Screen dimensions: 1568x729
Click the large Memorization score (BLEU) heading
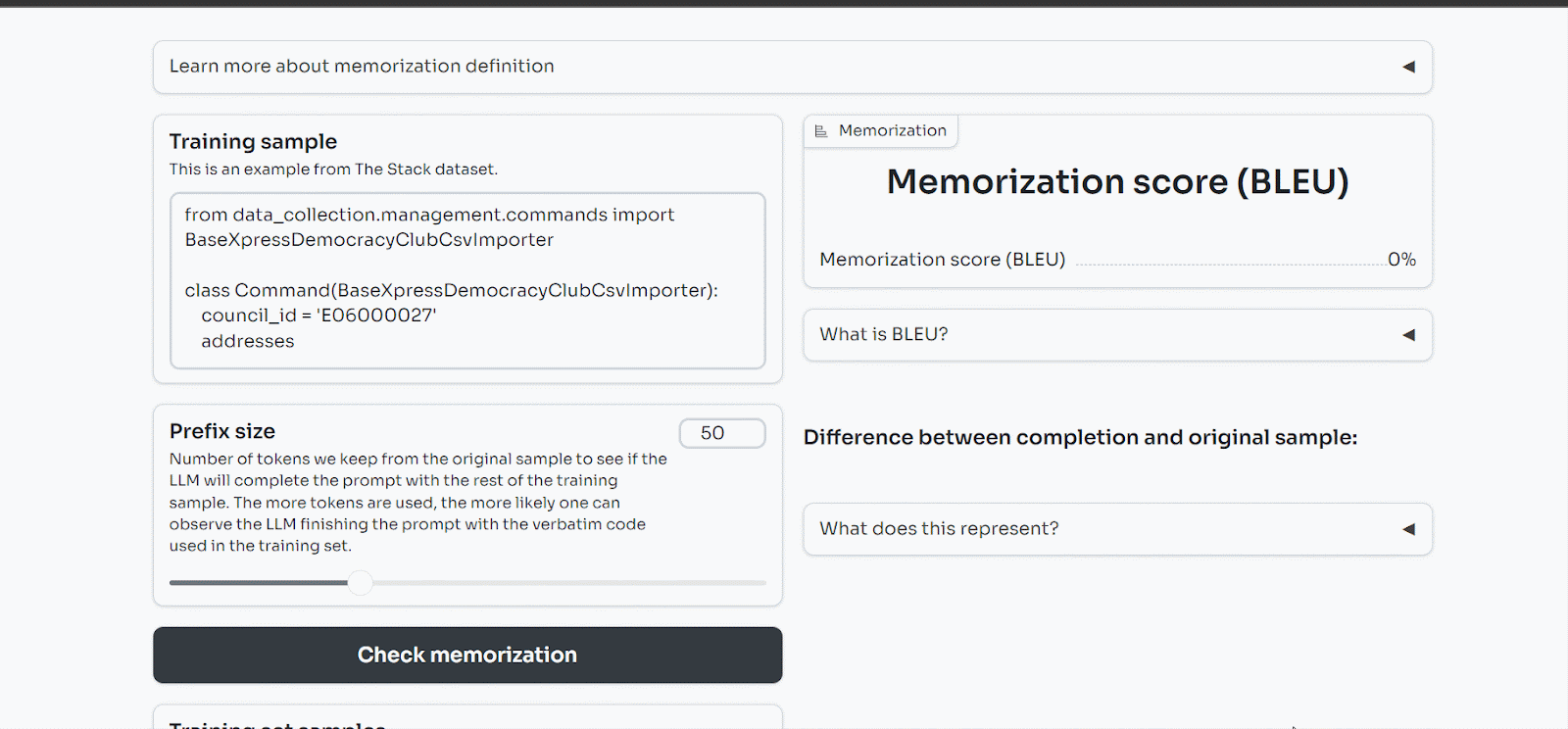click(x=1117, y=181)
